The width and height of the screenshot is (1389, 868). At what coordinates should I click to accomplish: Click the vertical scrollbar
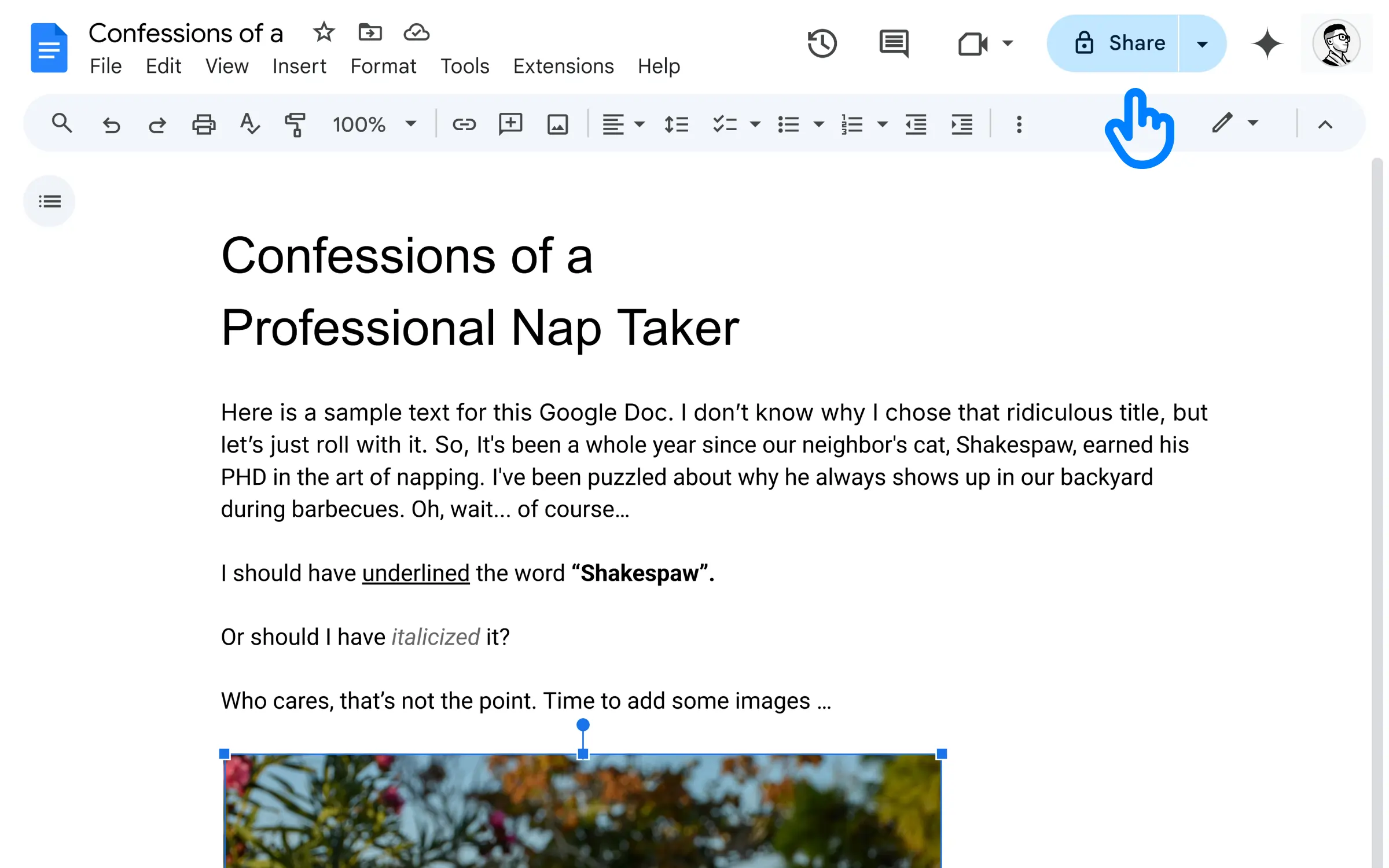coord(1377,513)
